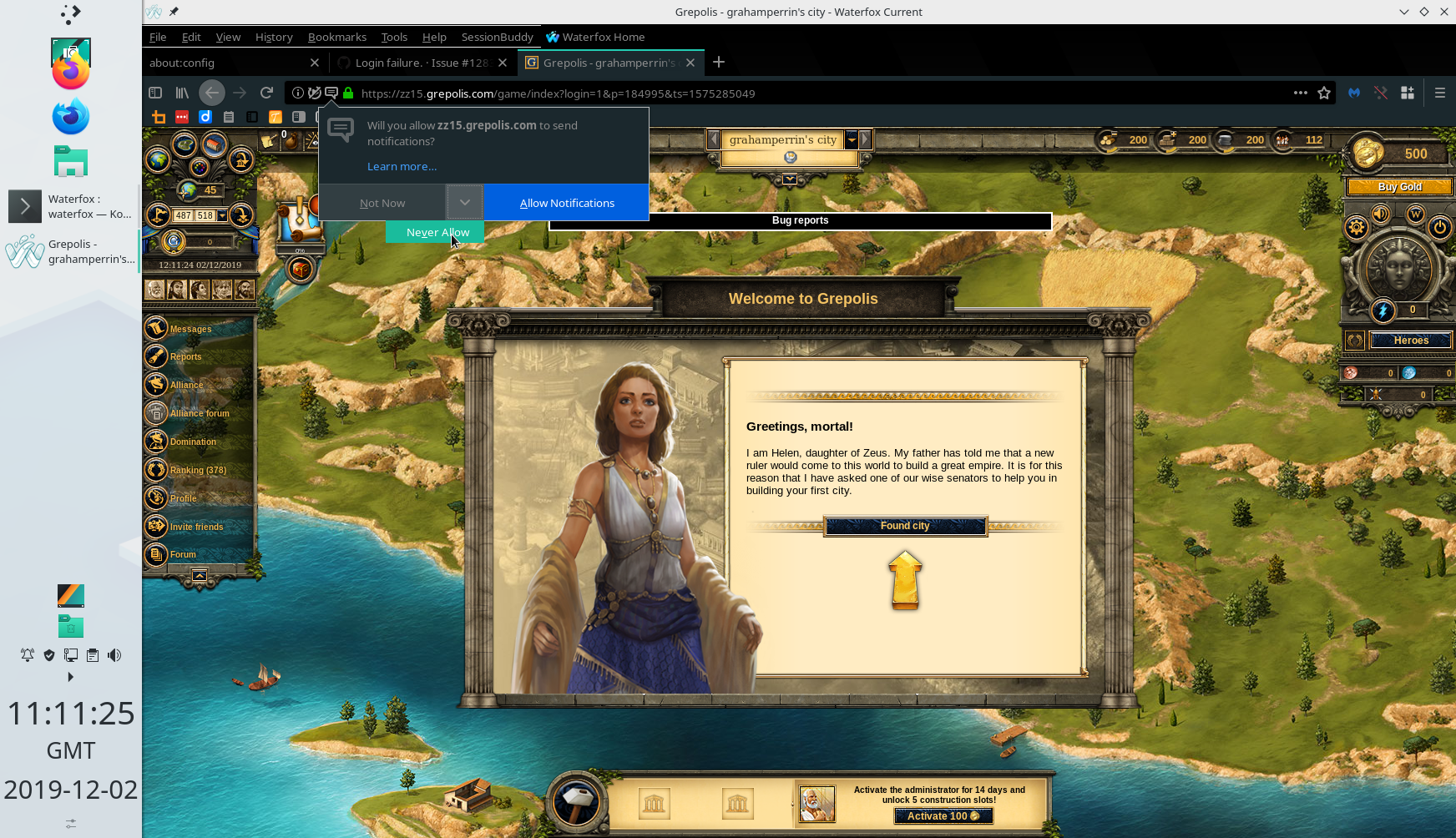Toggle the browser sidebar button
Viewport: 1456px width, 838px height.
coord(155,93)
